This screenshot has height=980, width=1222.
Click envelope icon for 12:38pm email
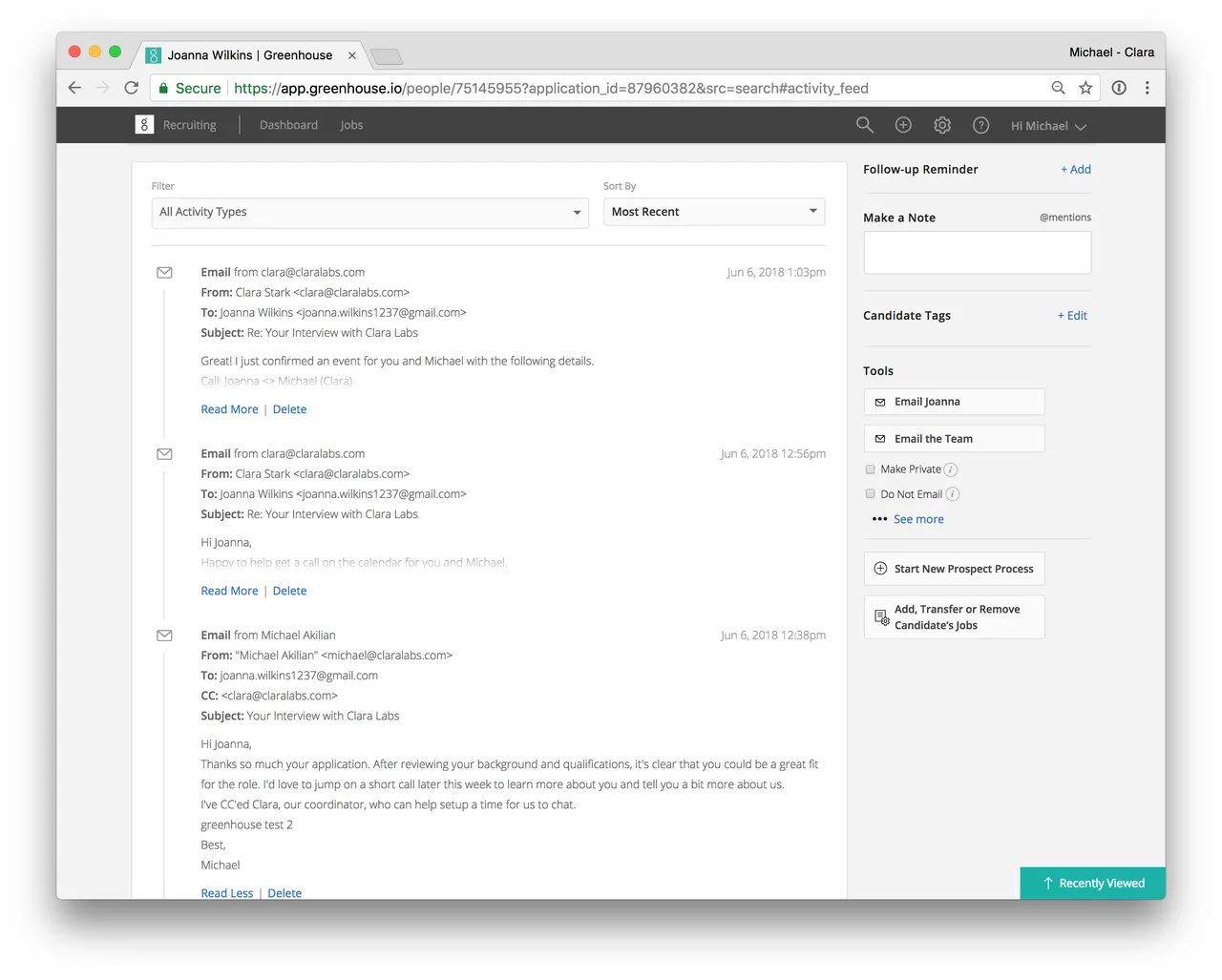click(164, 636)
